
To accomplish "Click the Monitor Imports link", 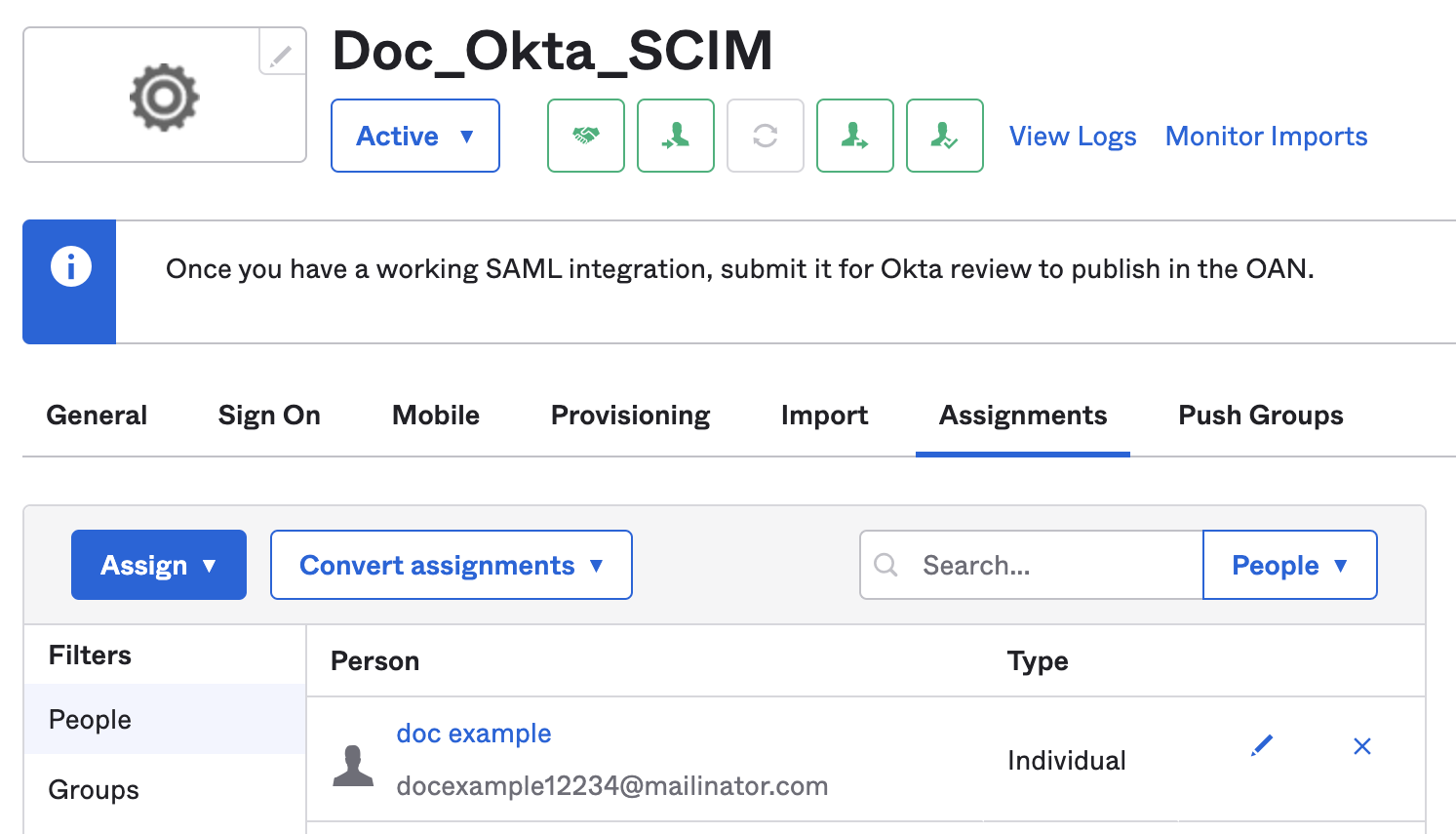I will [x=1266, y=137].
